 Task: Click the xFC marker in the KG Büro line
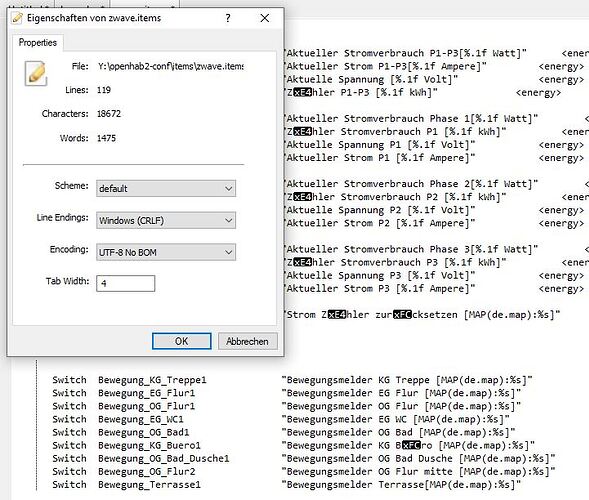click(411, 445)
